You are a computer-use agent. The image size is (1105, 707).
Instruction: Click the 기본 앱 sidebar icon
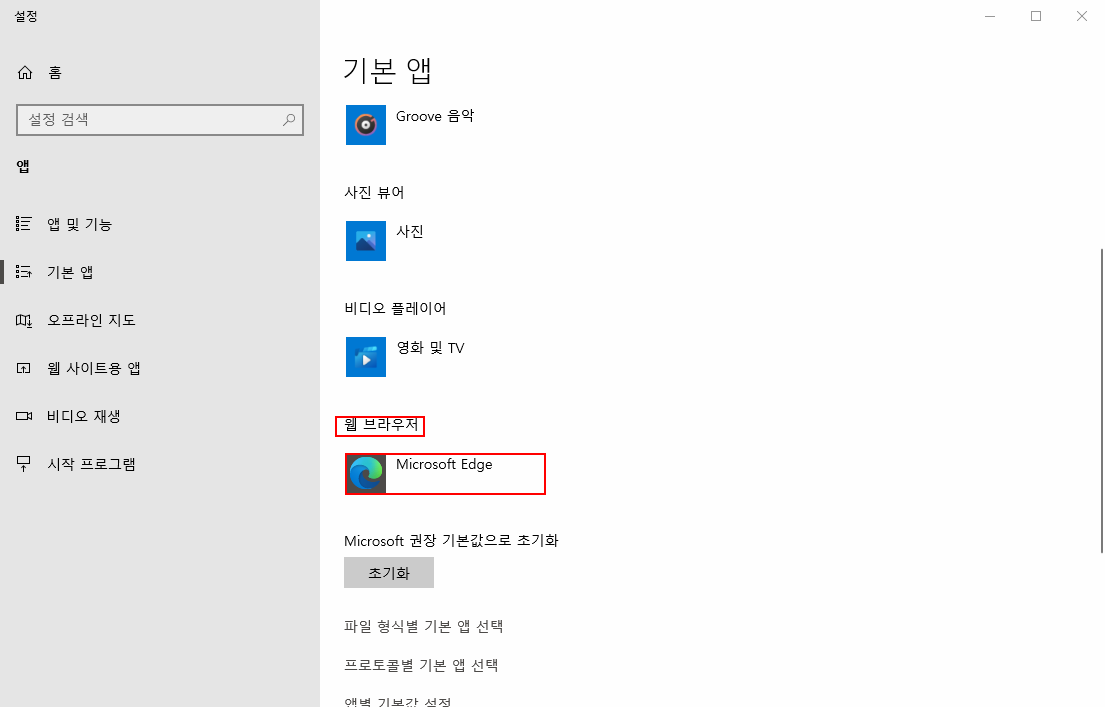23,272
